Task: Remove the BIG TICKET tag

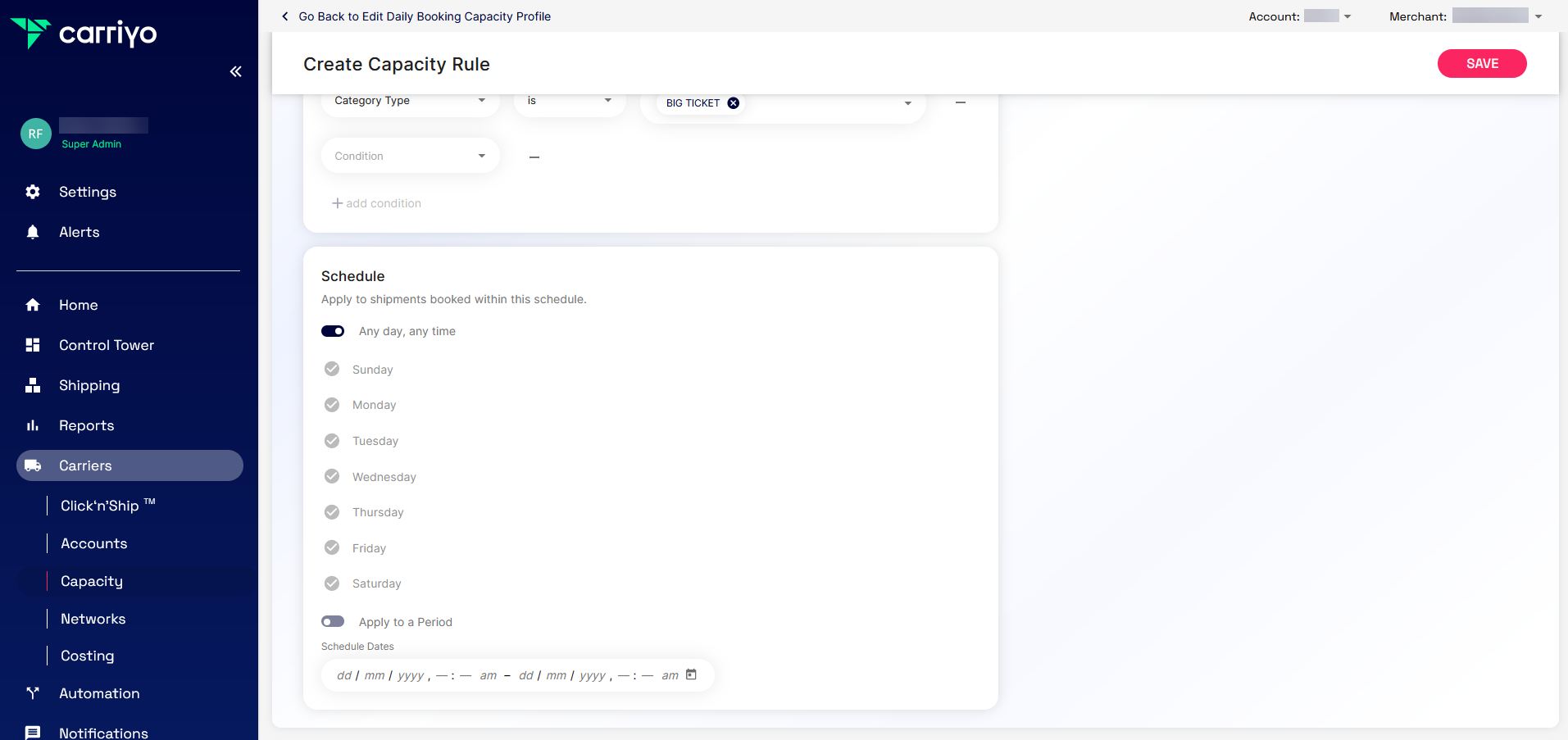Action: pyautogui.click(x=734, y=103)
